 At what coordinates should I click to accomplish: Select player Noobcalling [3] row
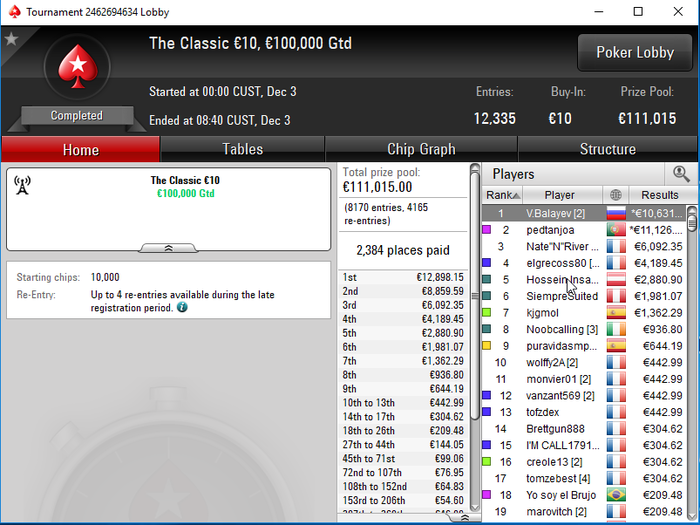(584, 329)
